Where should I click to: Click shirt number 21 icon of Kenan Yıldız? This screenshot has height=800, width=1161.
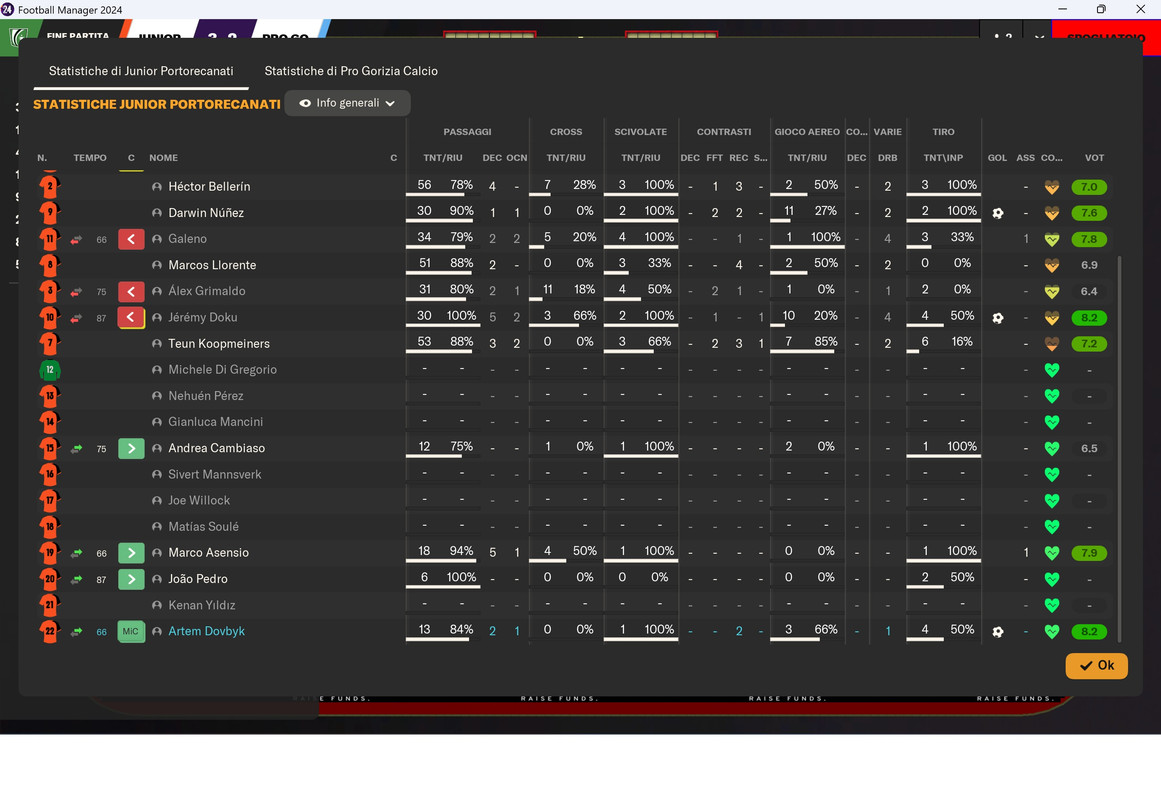coord(50,604)
